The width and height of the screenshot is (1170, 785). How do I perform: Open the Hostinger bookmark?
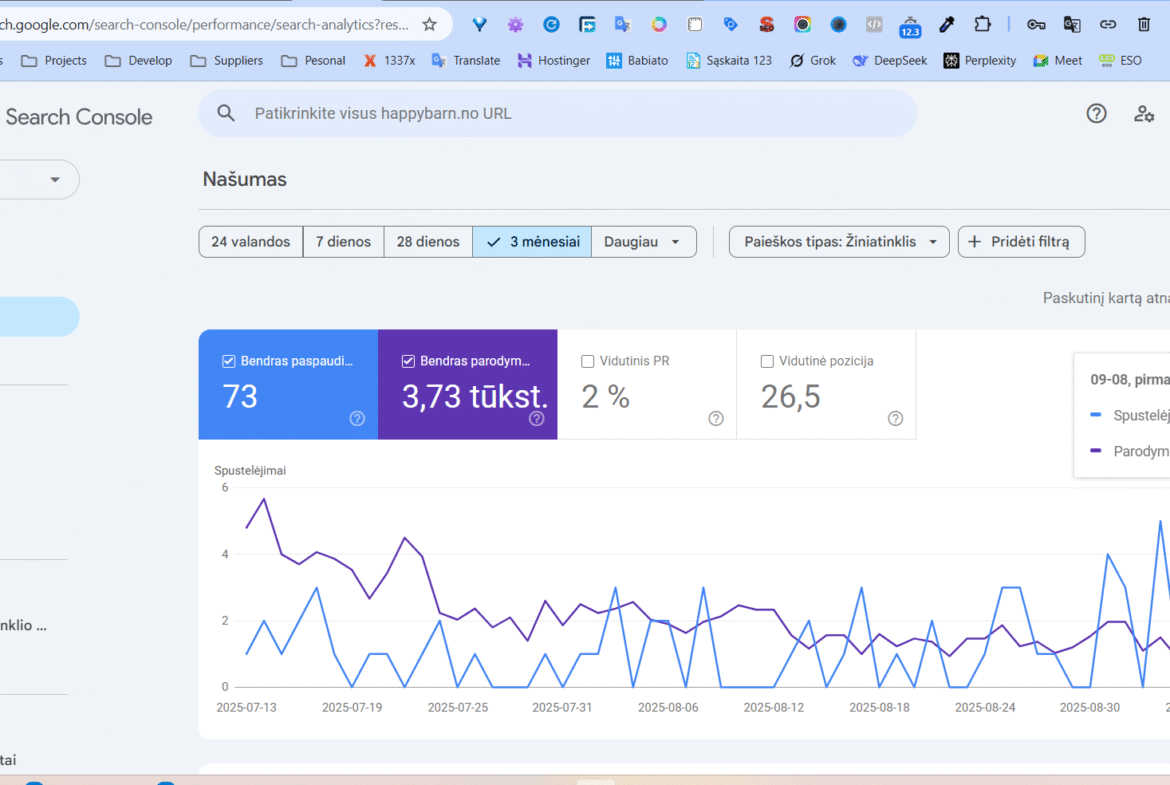coord(554,60)
